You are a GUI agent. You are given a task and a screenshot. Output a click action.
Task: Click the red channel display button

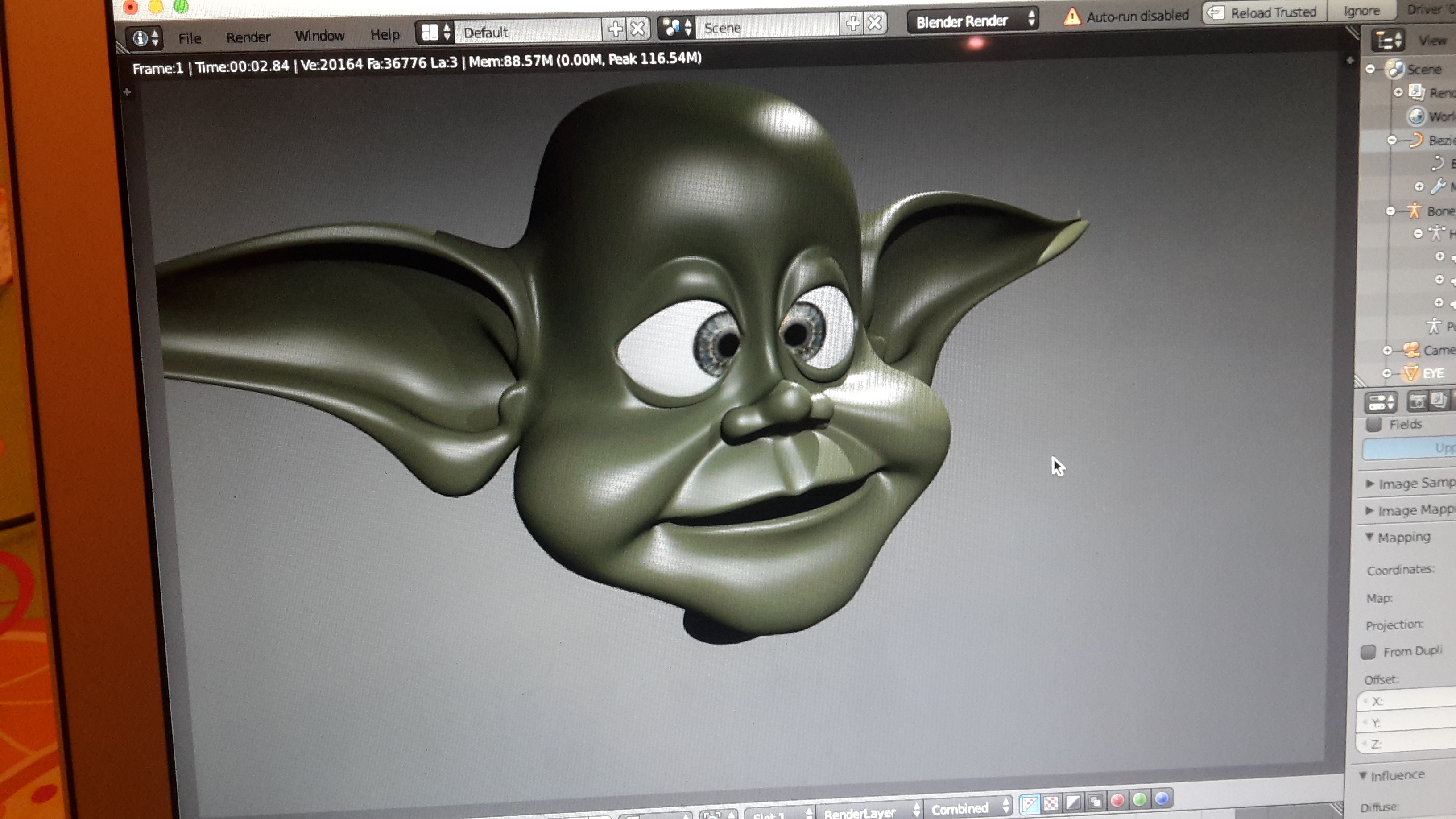[1117, 800]
